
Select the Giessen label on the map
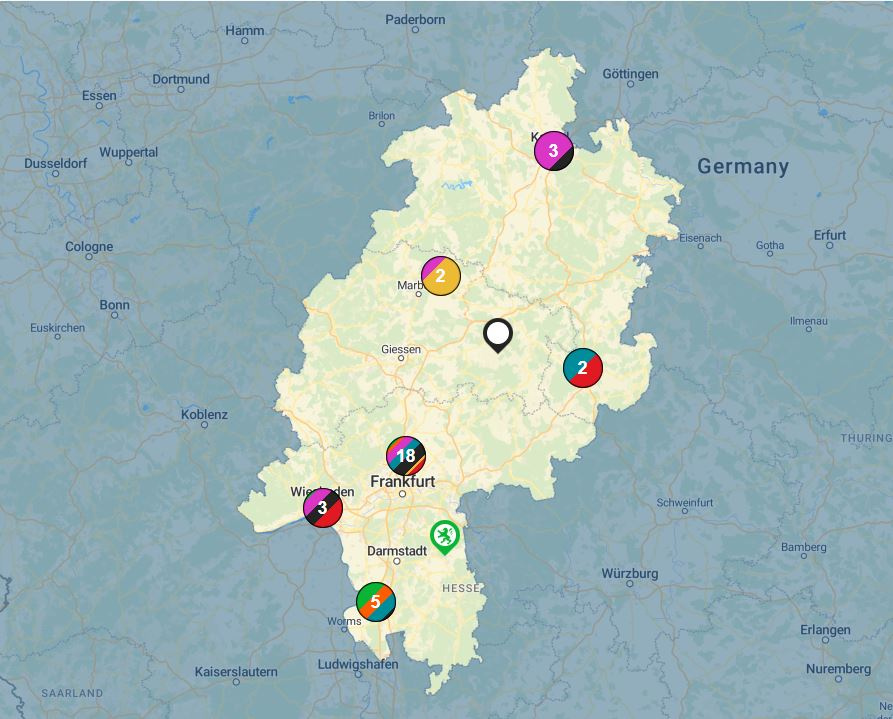coord(401,350)
